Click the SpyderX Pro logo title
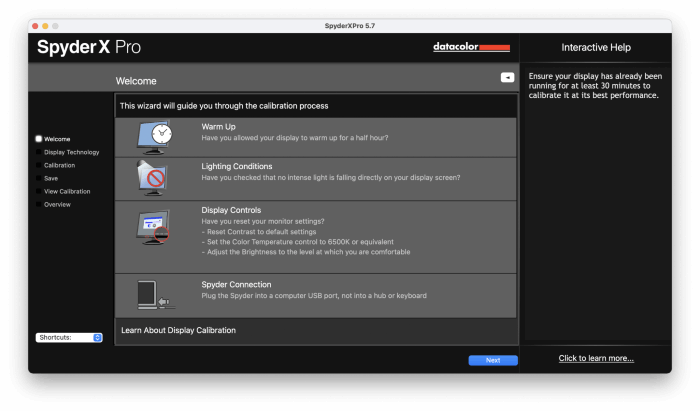This screenshot has width=700, height=411. pos(89,47)
